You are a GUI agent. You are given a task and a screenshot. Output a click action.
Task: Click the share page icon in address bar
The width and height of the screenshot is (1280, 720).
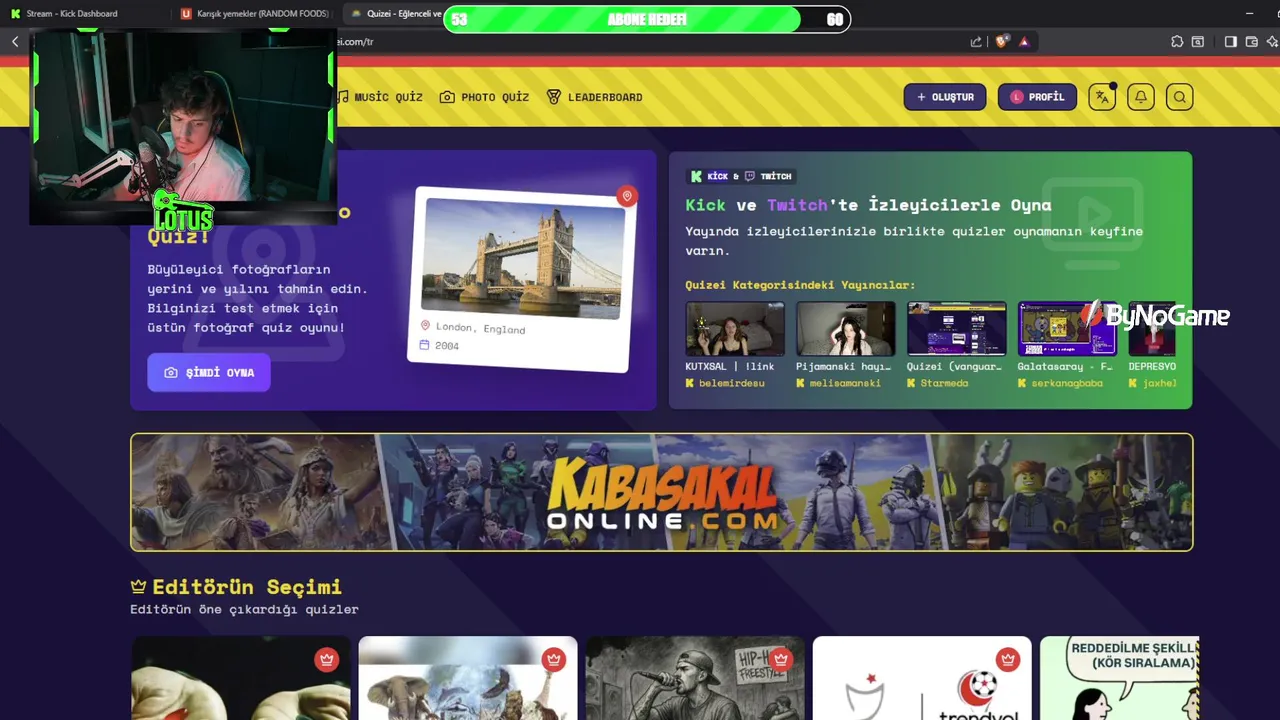click(x=976, y=41)
